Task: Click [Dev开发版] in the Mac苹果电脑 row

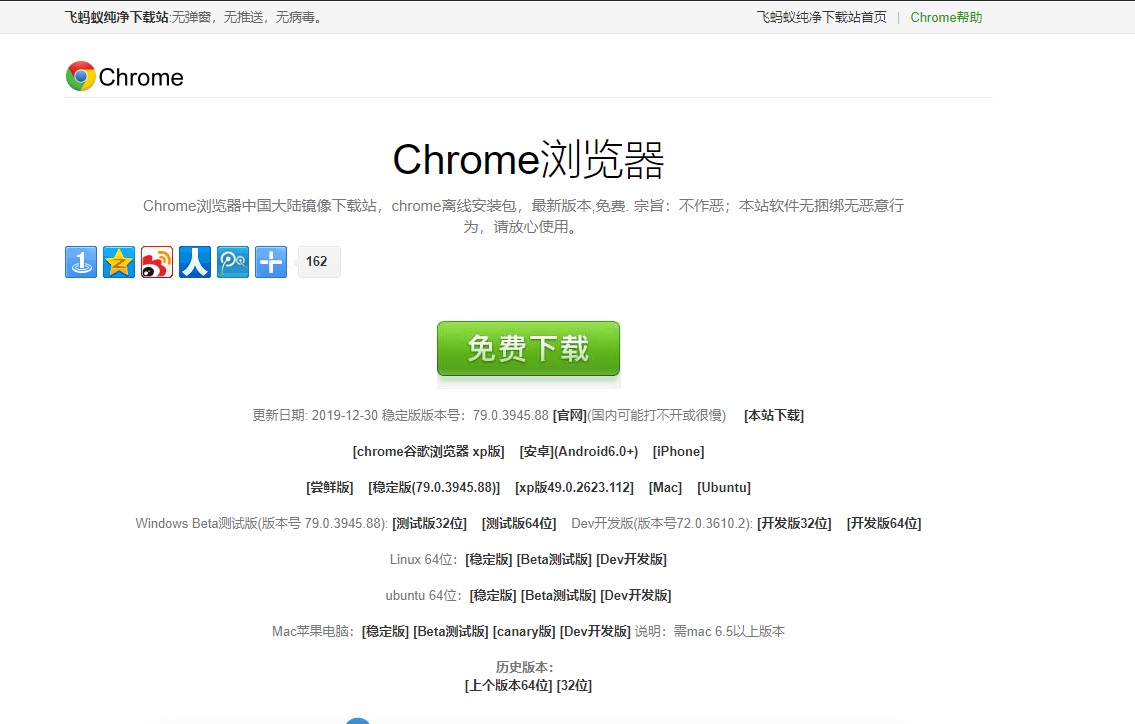Action: click(595, 632)
